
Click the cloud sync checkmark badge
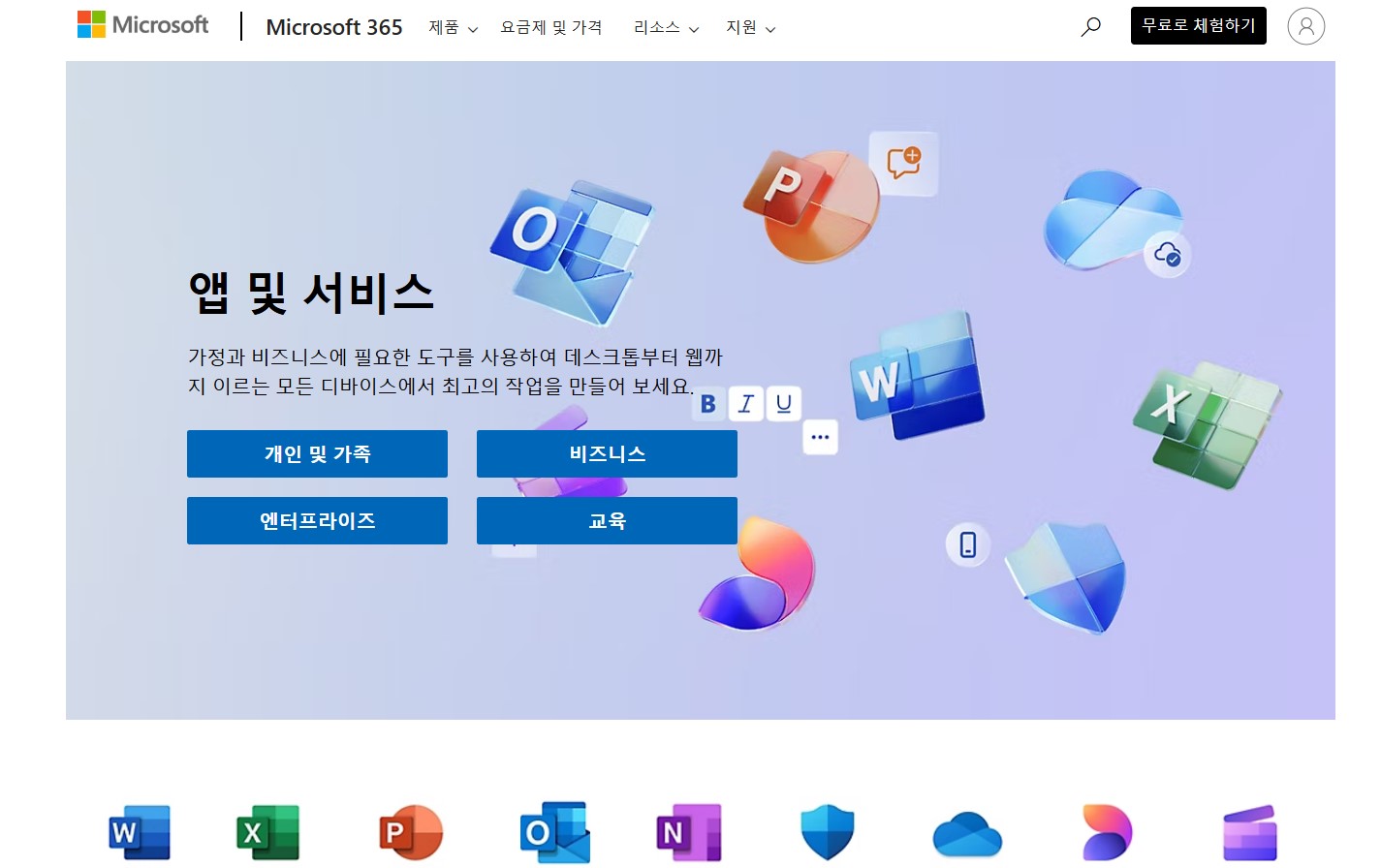1168,255
